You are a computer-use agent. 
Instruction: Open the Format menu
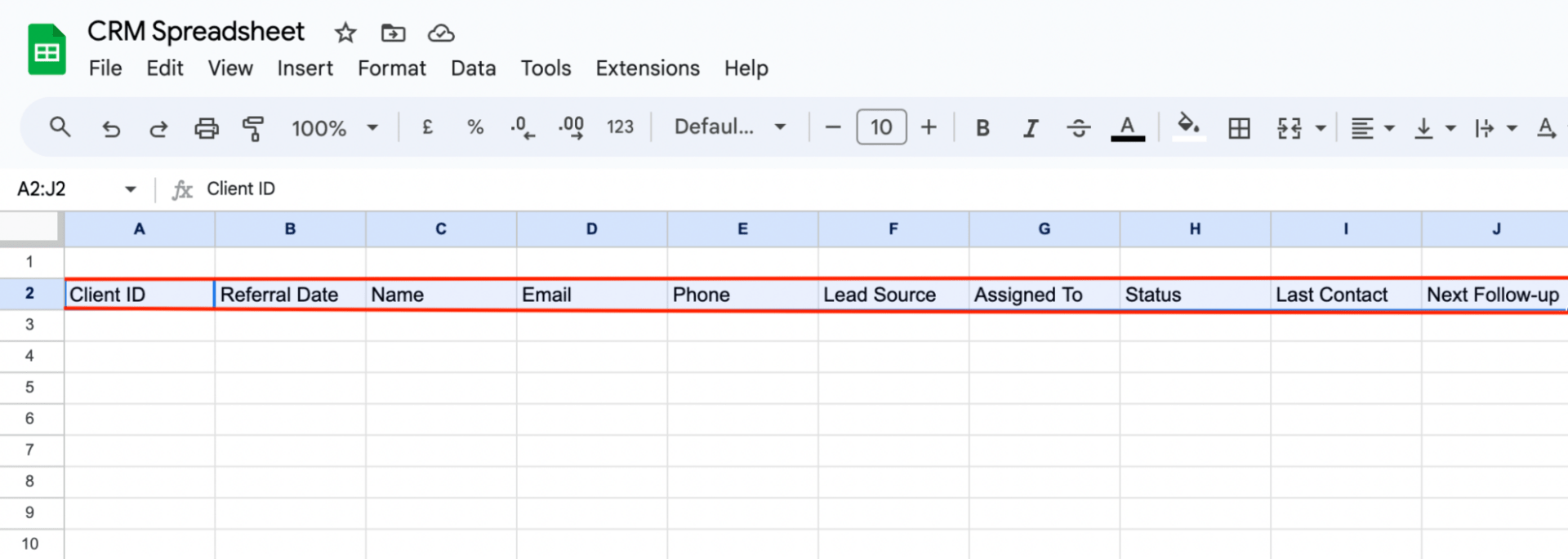[391, 69]
